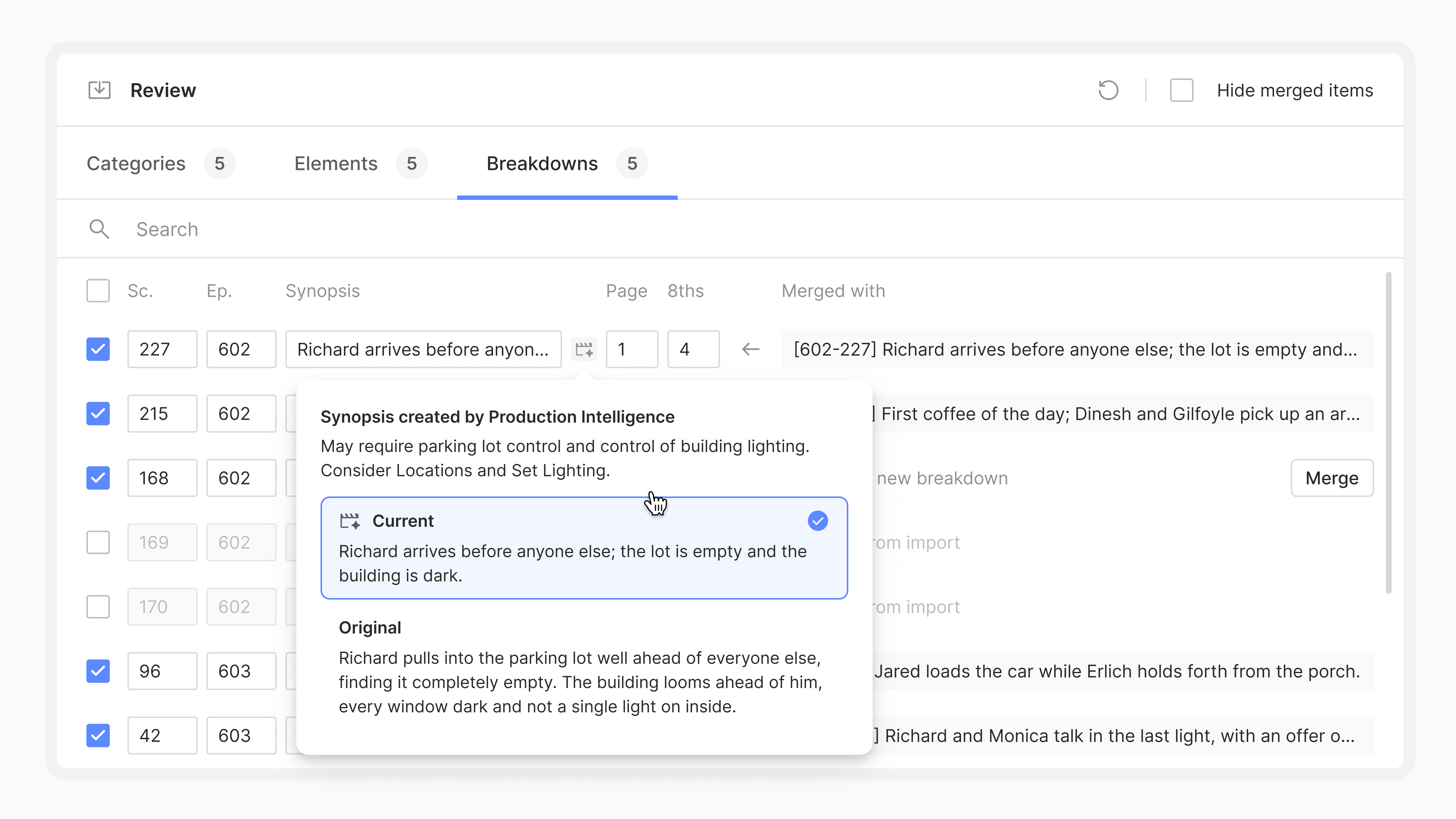Click episode field 602 in row 215
This screenshot has height=819, width=1456.
pyautogui.click(x=241, y=414)
